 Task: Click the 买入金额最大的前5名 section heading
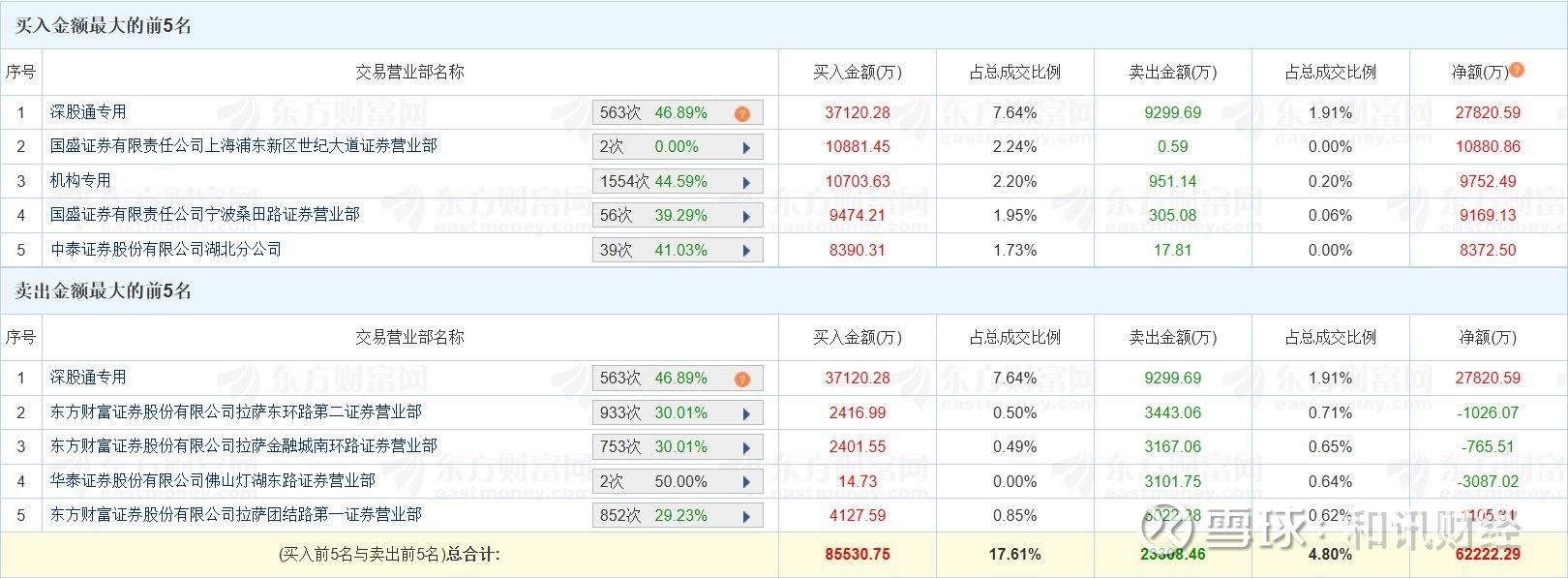point(104,26)
